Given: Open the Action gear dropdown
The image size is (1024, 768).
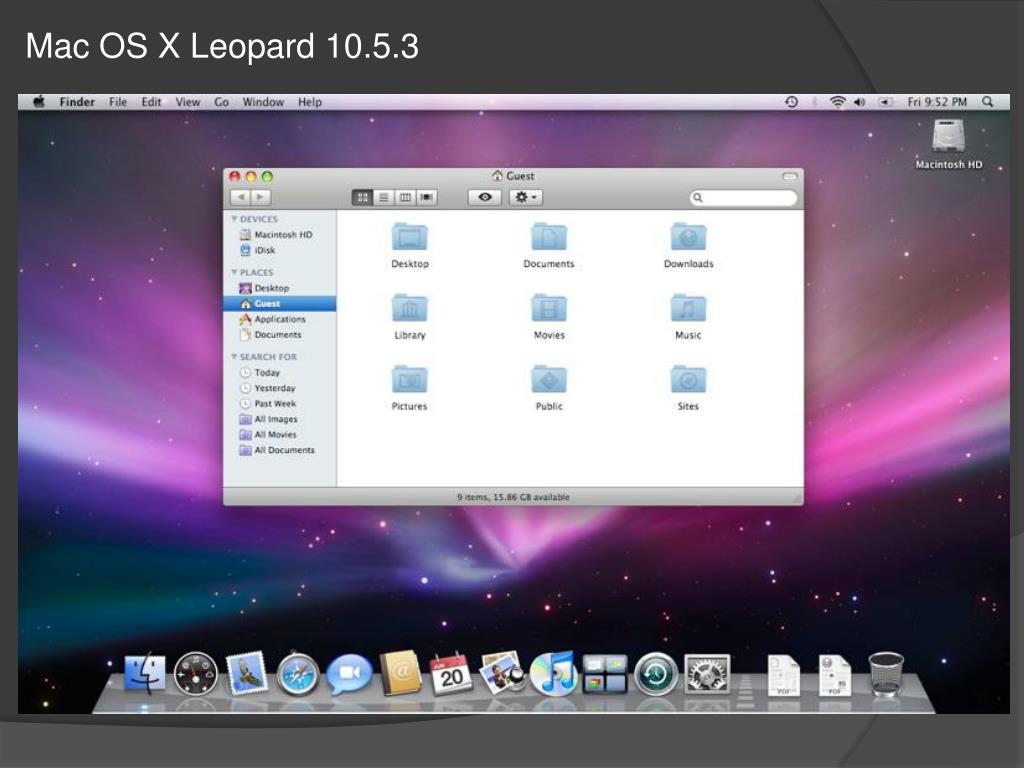Looking at the screenshot, I should pos(526,197).
